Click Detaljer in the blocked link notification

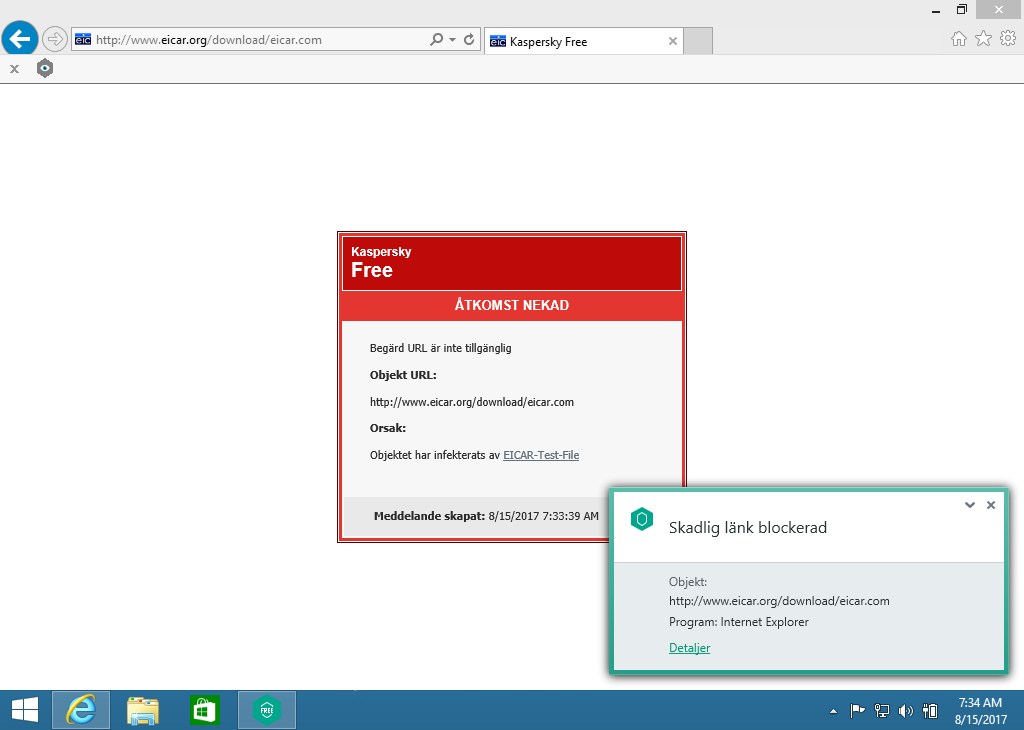pyautogui.click(x=689, y=648)
